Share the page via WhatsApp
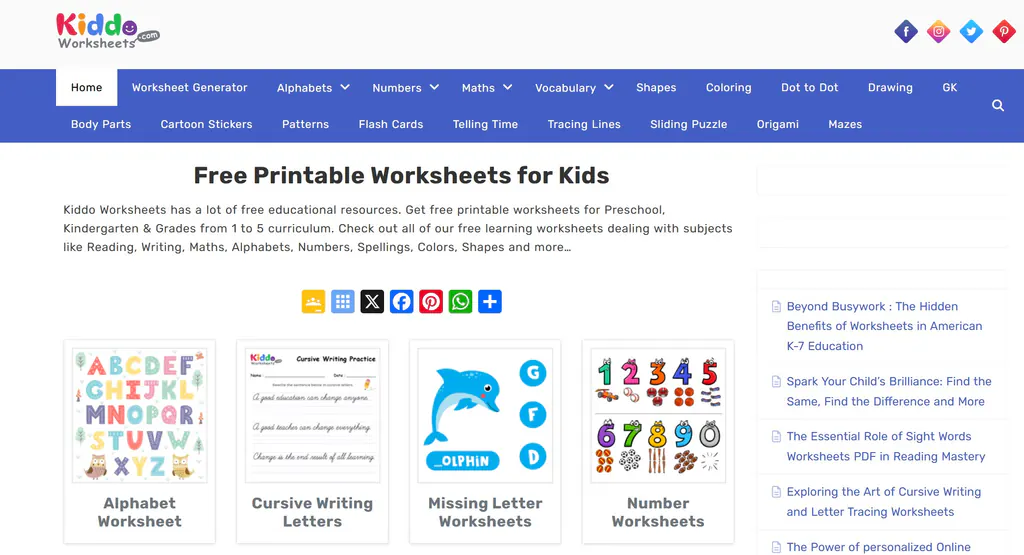 tap(460, 302)
